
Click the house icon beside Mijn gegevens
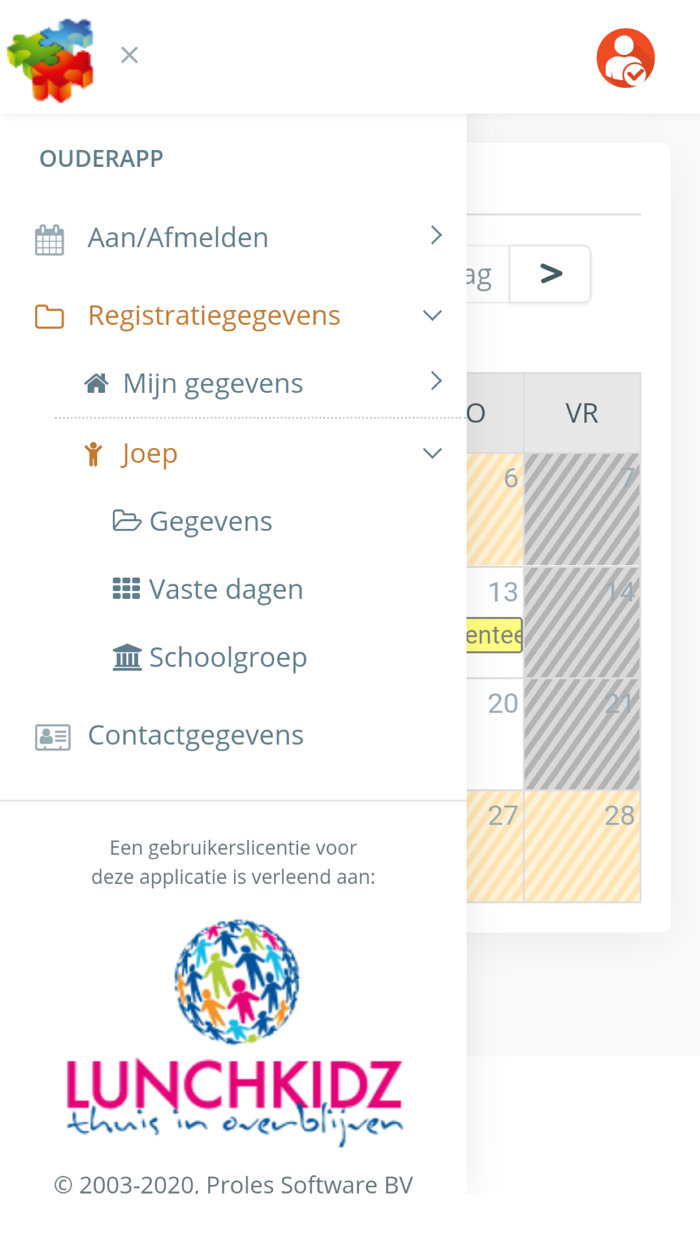point(96,384)
